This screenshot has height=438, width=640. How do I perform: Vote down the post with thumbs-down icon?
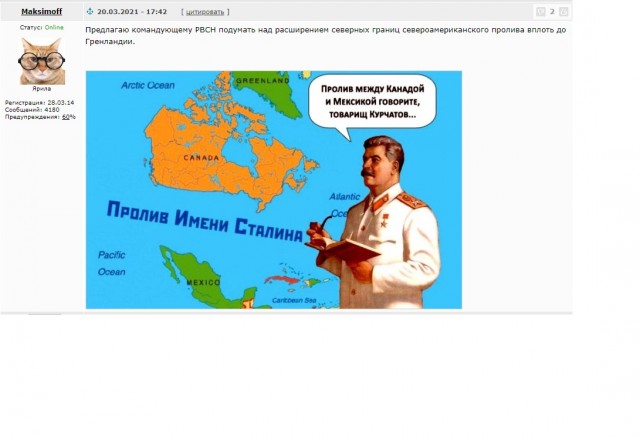point(540,12)
